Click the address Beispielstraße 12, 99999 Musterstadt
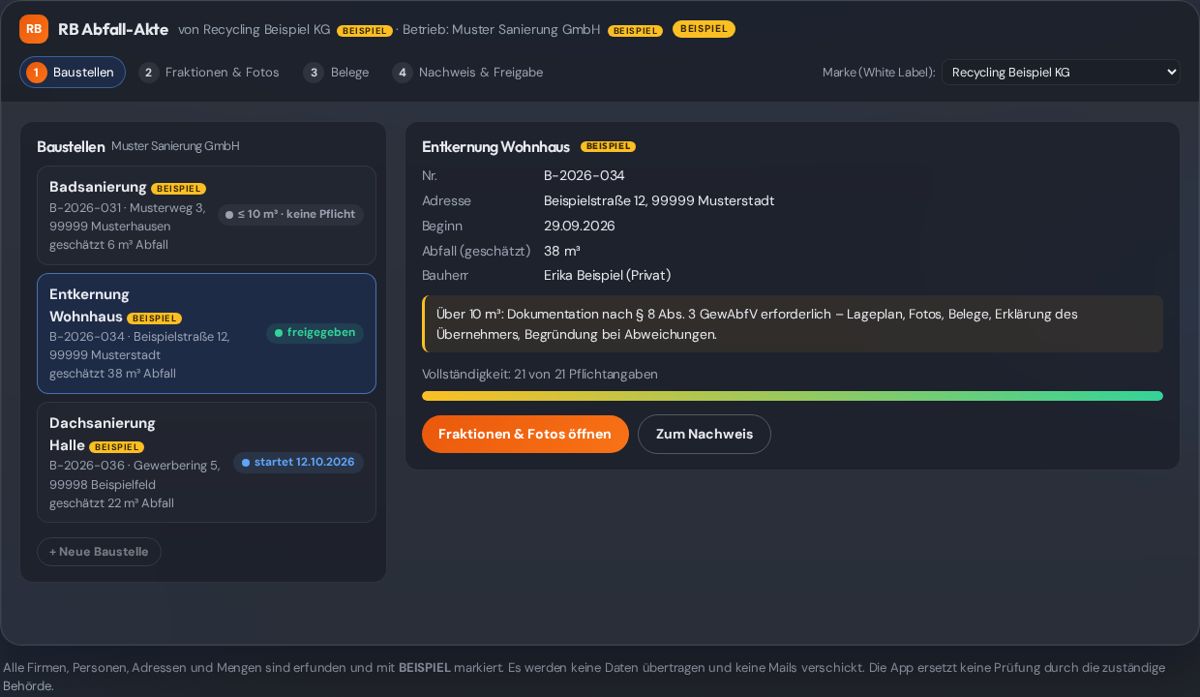This screenshot has height=697, width=1200. pos(659,201)
